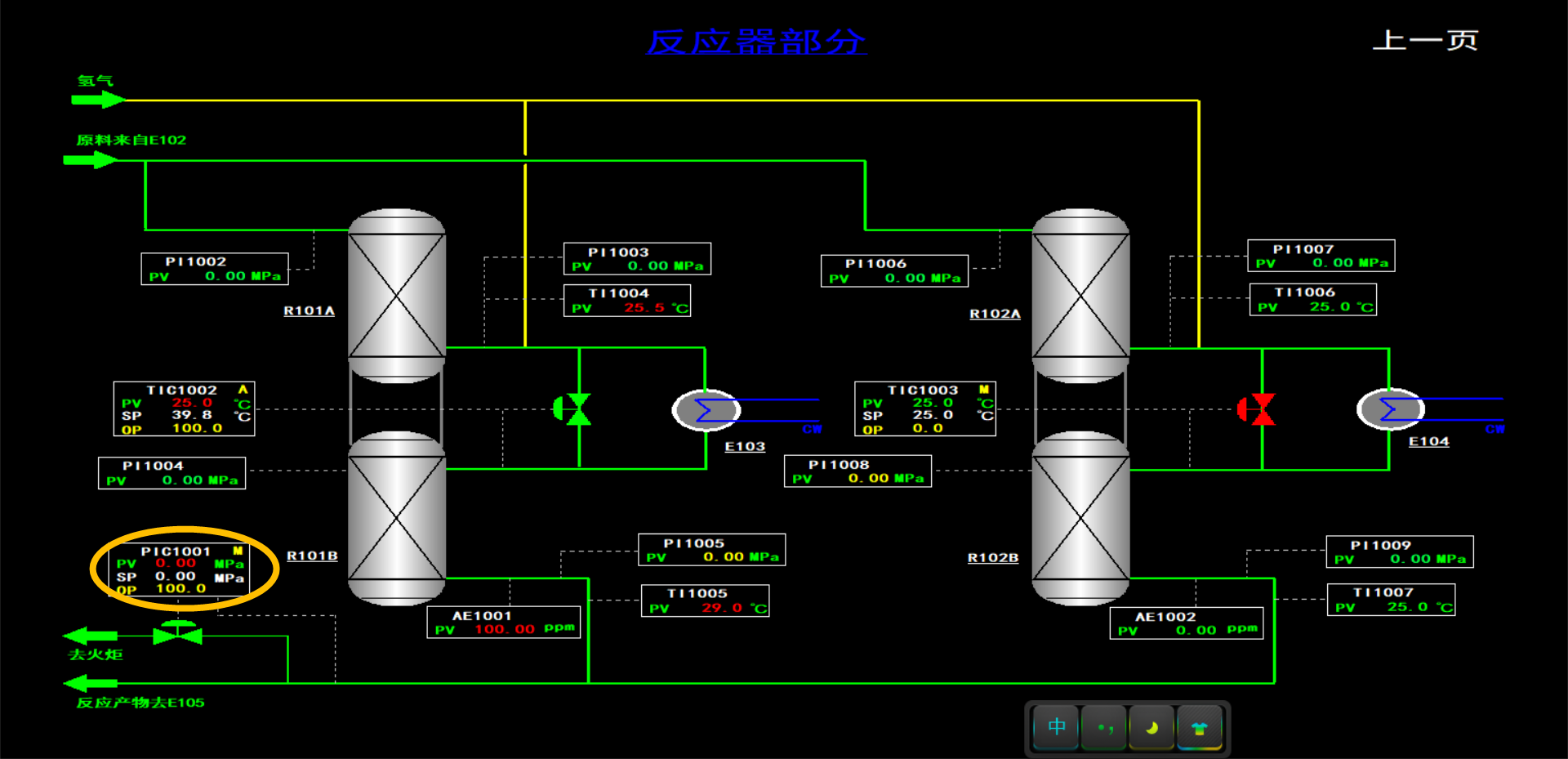Click the AE1002 analyzer indicator
This screenshot has width=1568, height=759.
[1187, 623]
